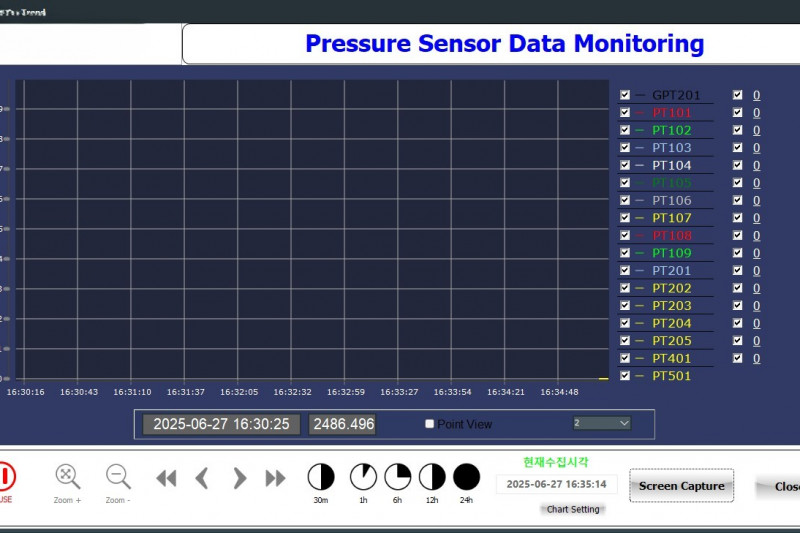Toggle the PT501 sensor checkbox
The width and height of the screenshot is (800, 533).
coord(625,376)
